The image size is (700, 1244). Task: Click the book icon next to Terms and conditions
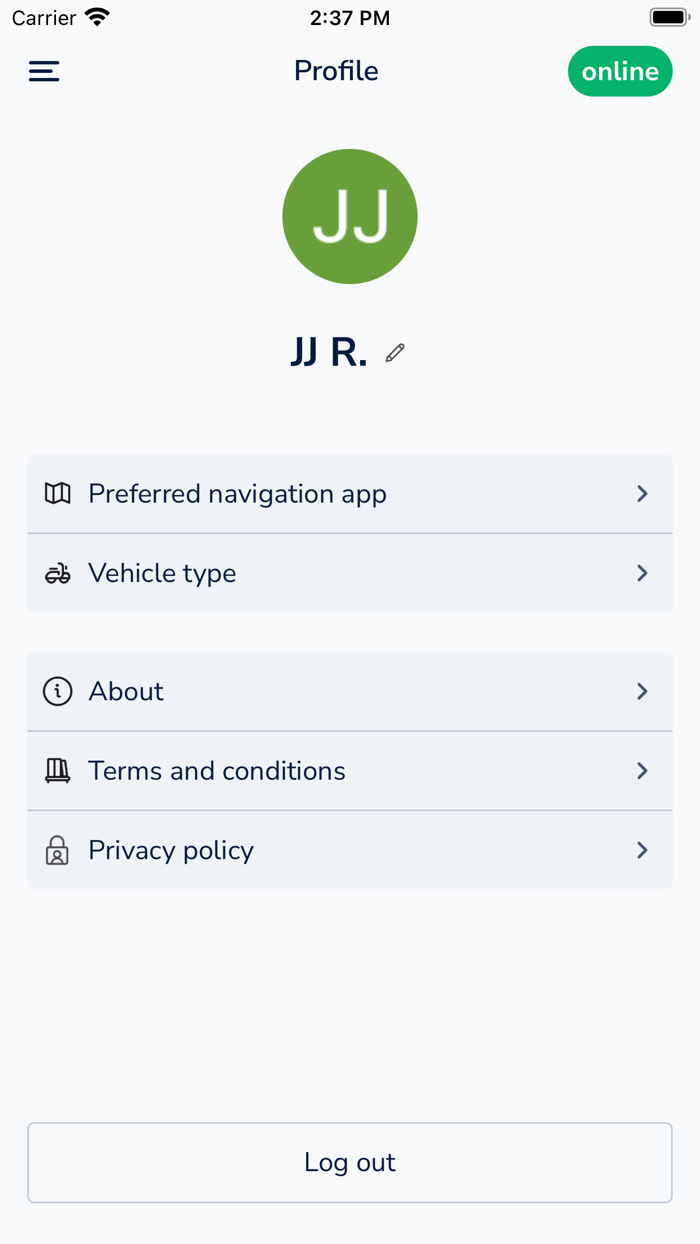(57, 771)
